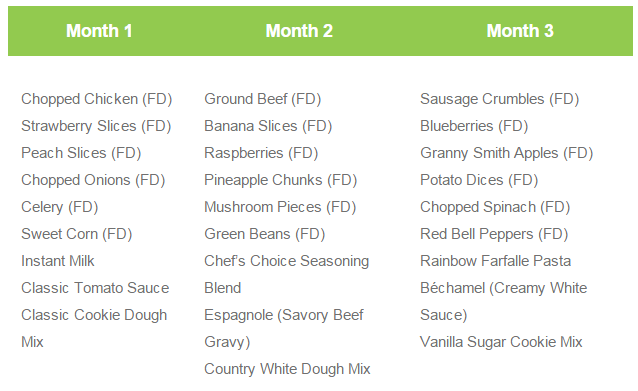Screen dimensions: 638x391
Task: Select Chopped Spinach (FD) item
Action: [x=495, y=207]
